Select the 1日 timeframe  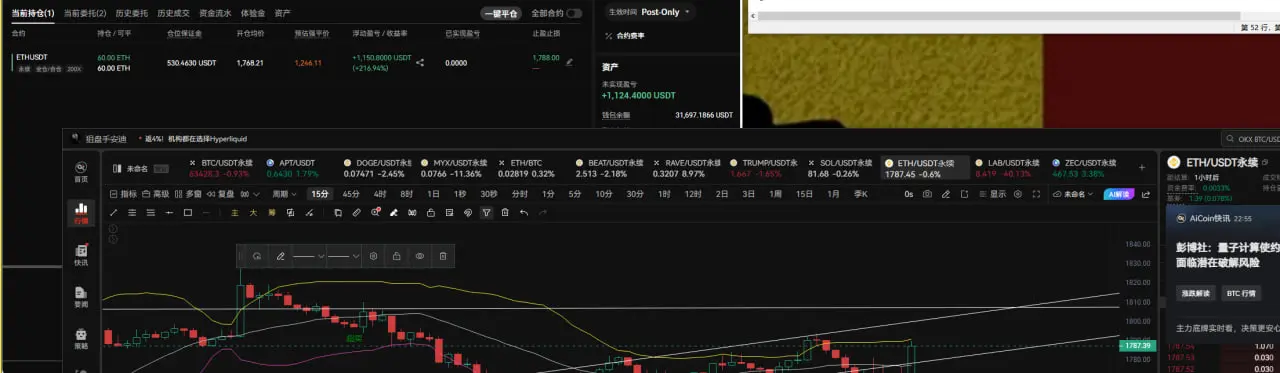point(433,193)
